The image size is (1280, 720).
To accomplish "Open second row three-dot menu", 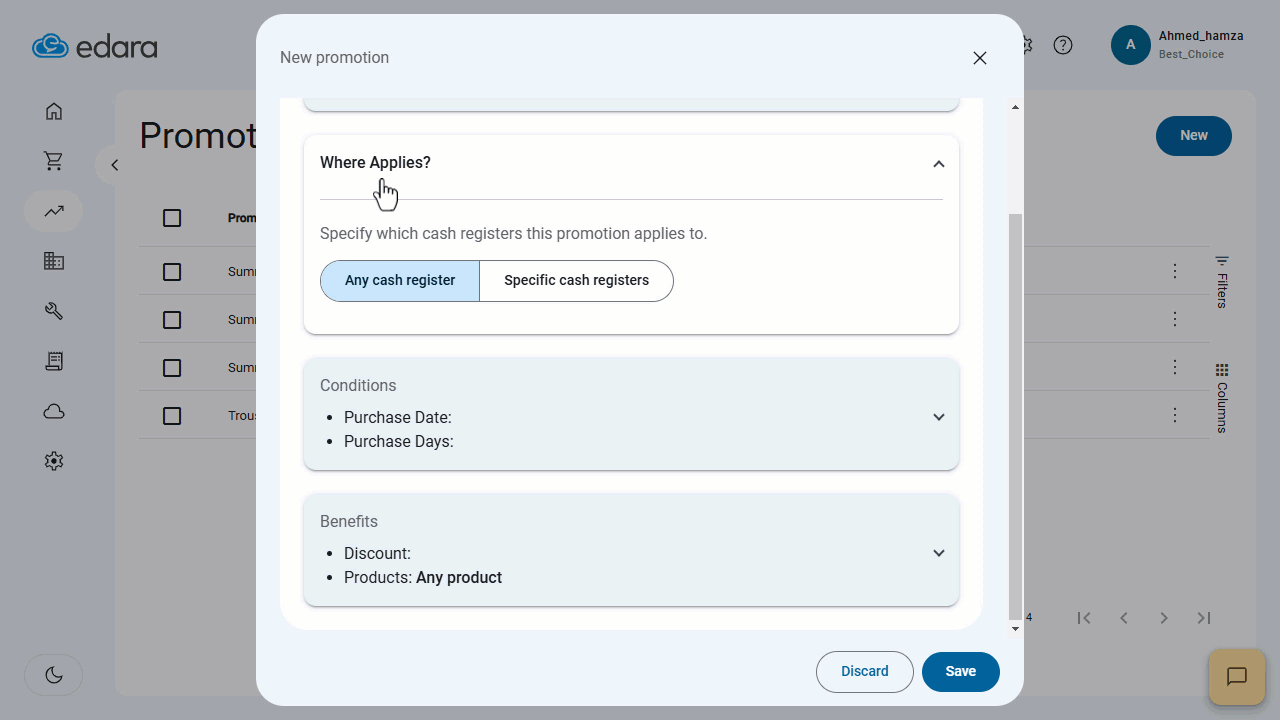I will (x=1176, y=319).
